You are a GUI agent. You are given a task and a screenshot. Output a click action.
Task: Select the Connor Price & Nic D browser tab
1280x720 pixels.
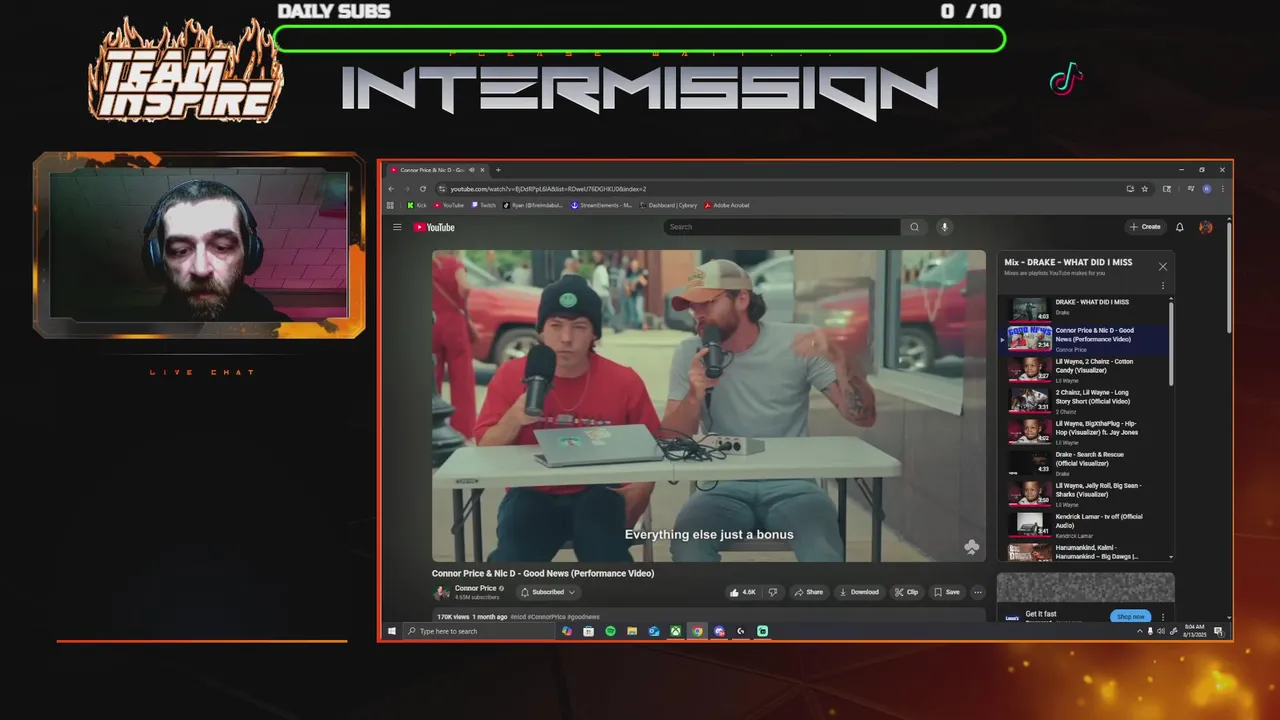tap(436, 170)
